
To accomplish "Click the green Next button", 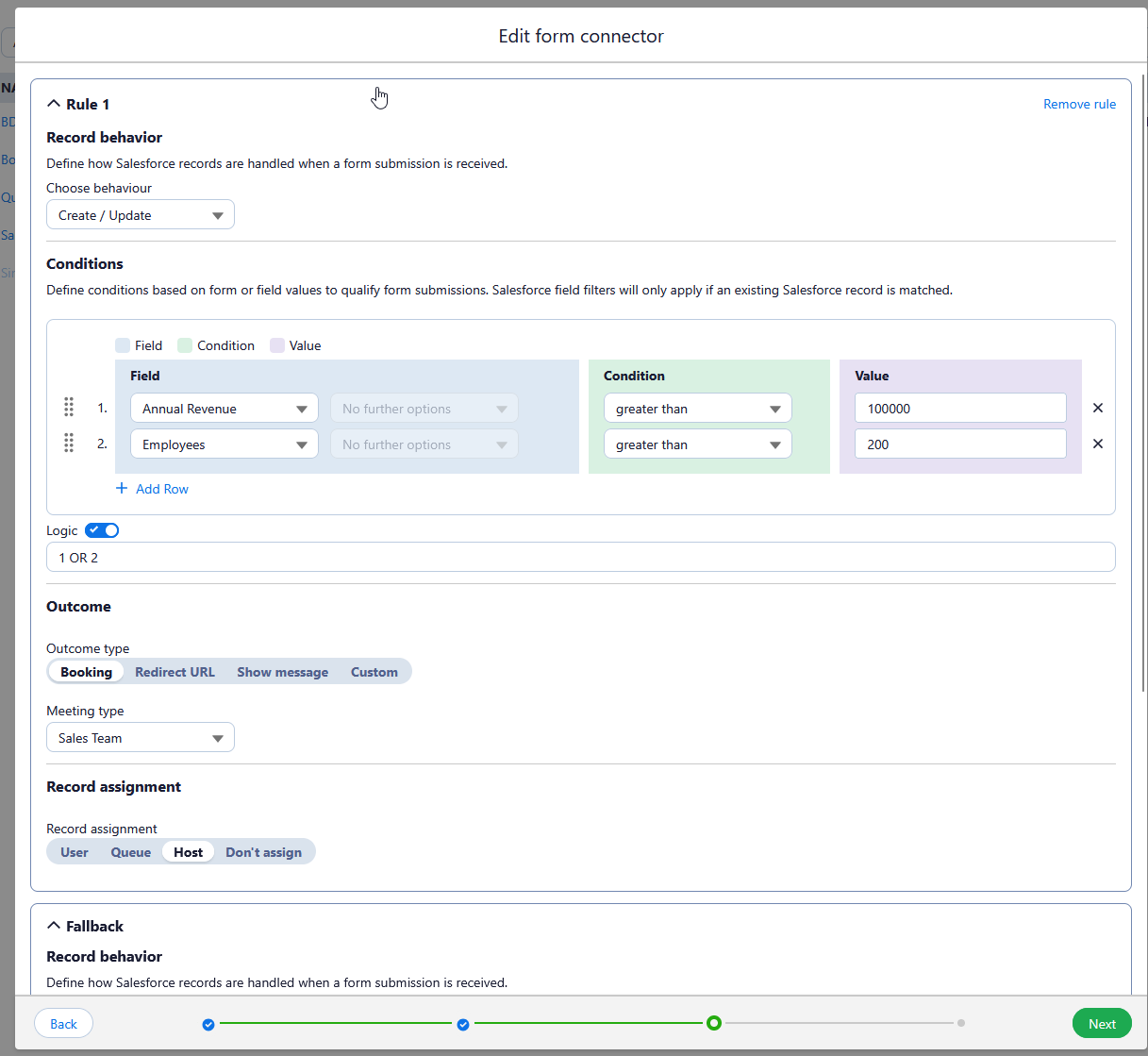I will tap(1102, 1024).
